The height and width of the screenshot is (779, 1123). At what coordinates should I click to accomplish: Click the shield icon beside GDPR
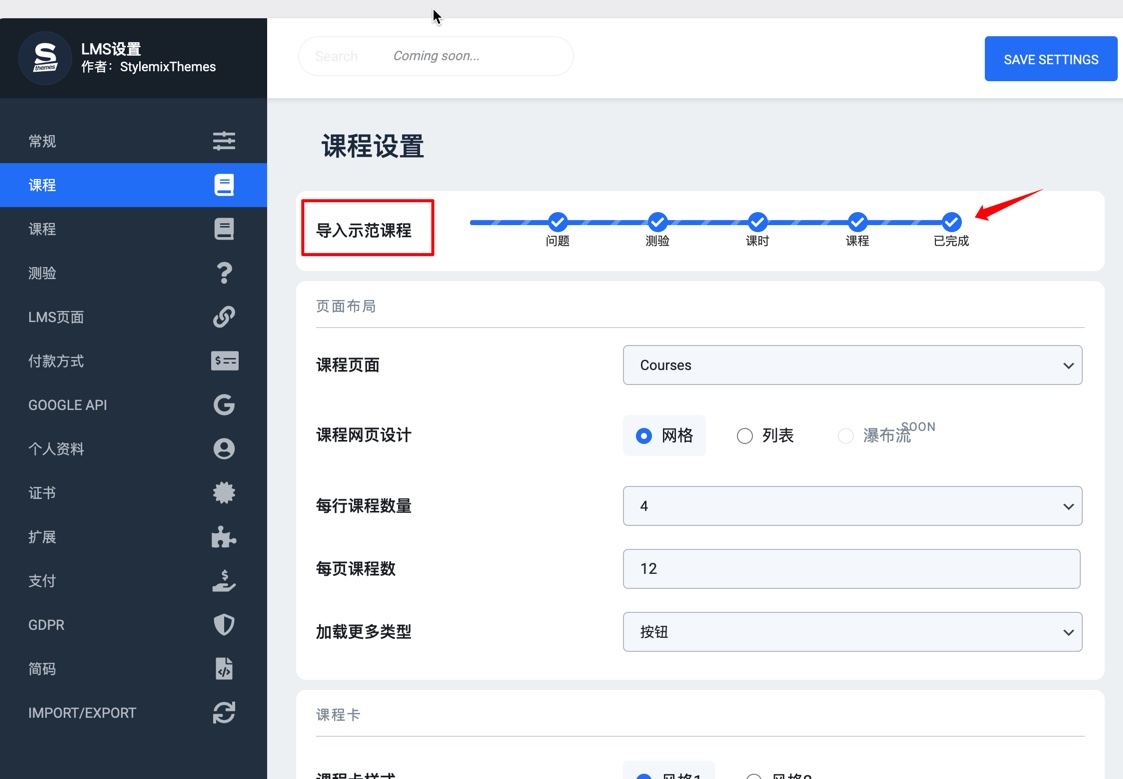pyautogui.click(x=224, y=624)
